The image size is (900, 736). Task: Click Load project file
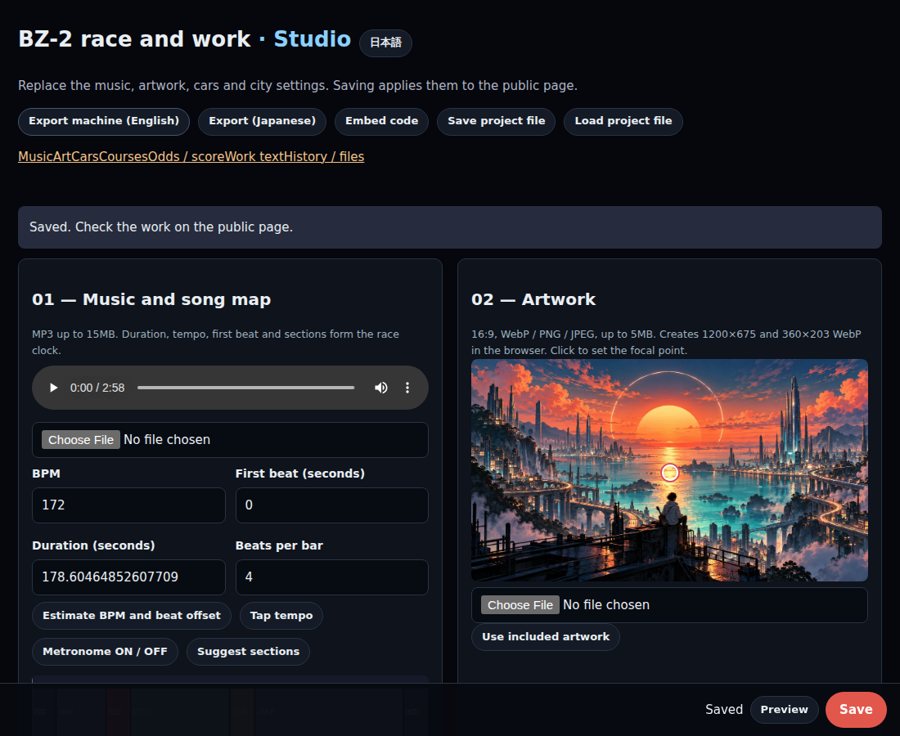[x=623, y=121]
